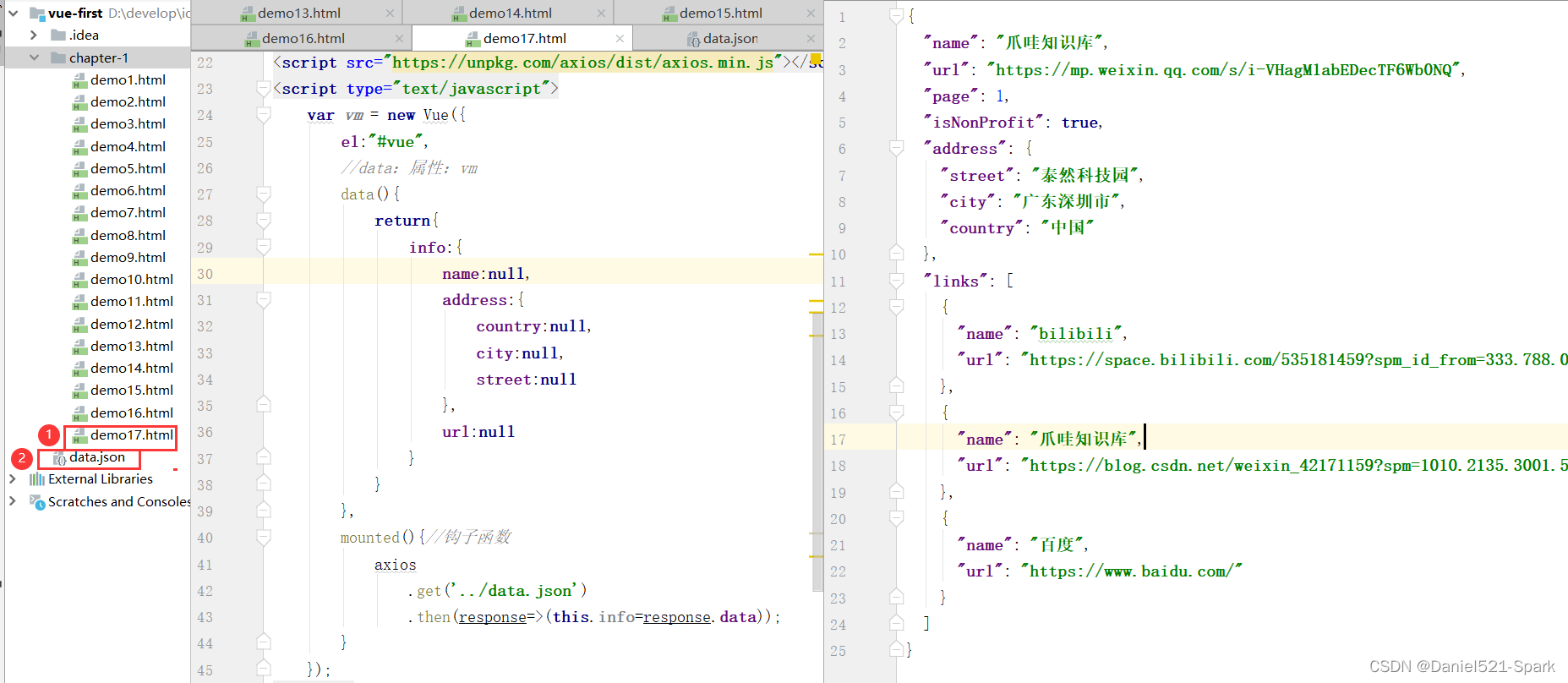The width and height of the screenshot is (1568, 683).
Task: Expand External Libraries node
Action: [x=12, y=478]
